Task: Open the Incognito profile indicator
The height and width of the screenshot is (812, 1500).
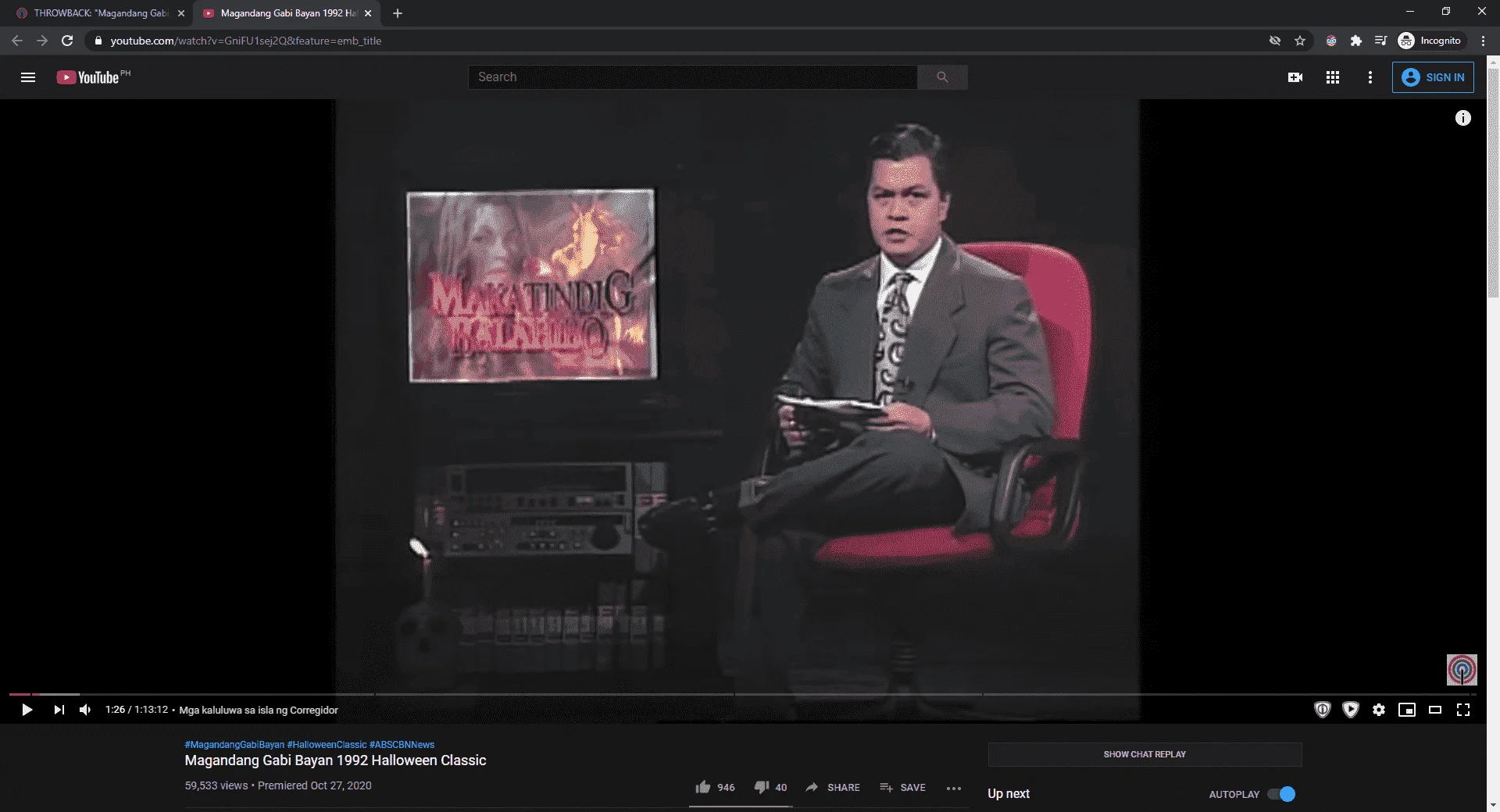Action: pyautogui.click(x=1430, y=41)
